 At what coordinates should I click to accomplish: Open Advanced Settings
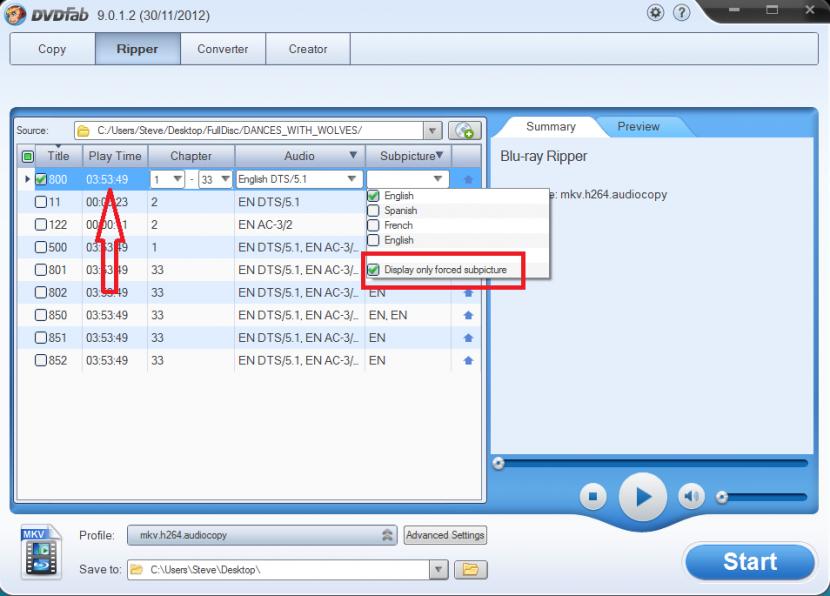tap(445, 535)
